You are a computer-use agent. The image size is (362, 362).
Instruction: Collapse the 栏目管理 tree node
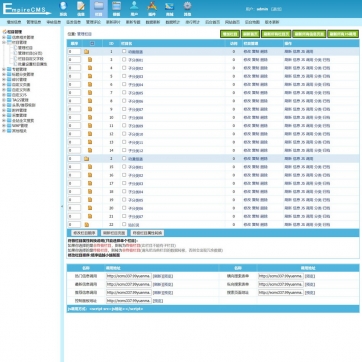[x=4, y=42]
